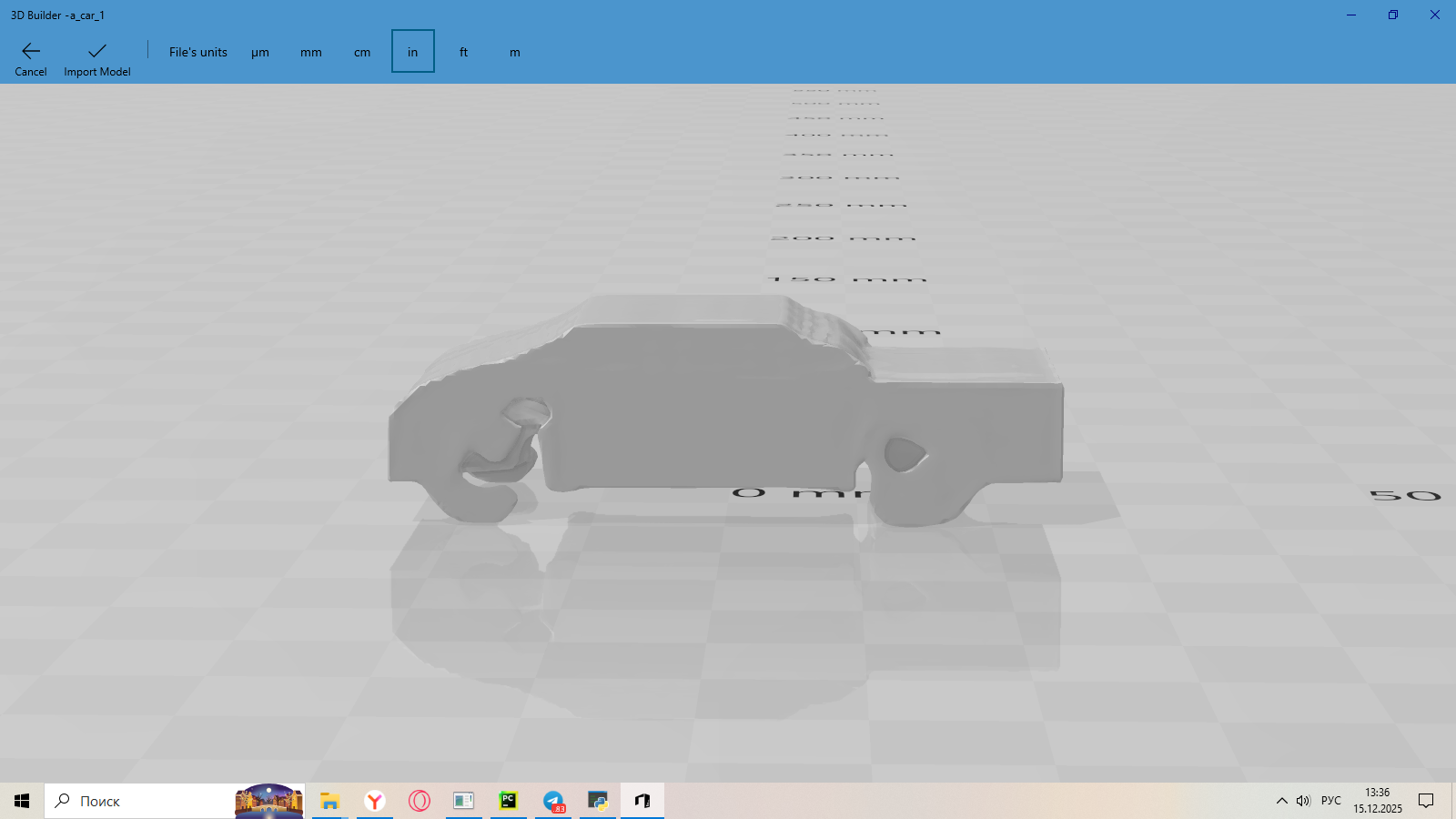Open the Windows Start menu
Image resolution: width=1456 pixels, height=819 pixels.
pos(22,801)
